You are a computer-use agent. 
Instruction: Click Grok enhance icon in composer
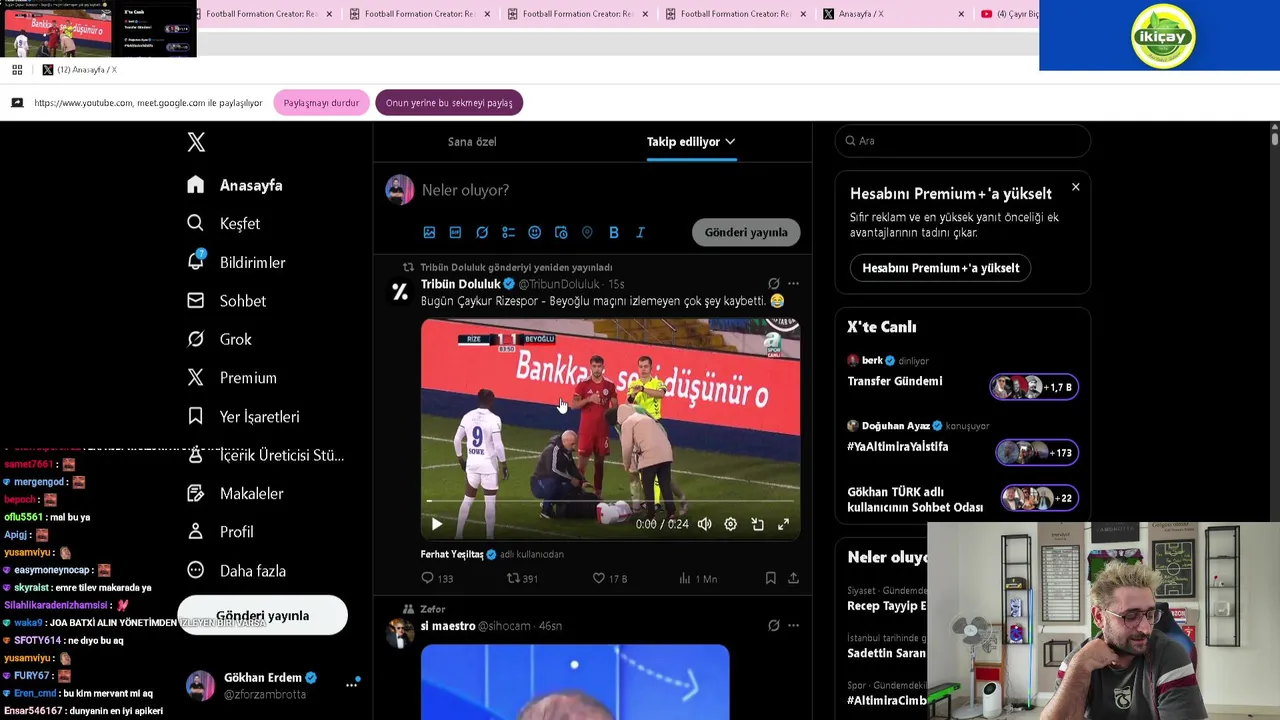(x=482, y=232)
